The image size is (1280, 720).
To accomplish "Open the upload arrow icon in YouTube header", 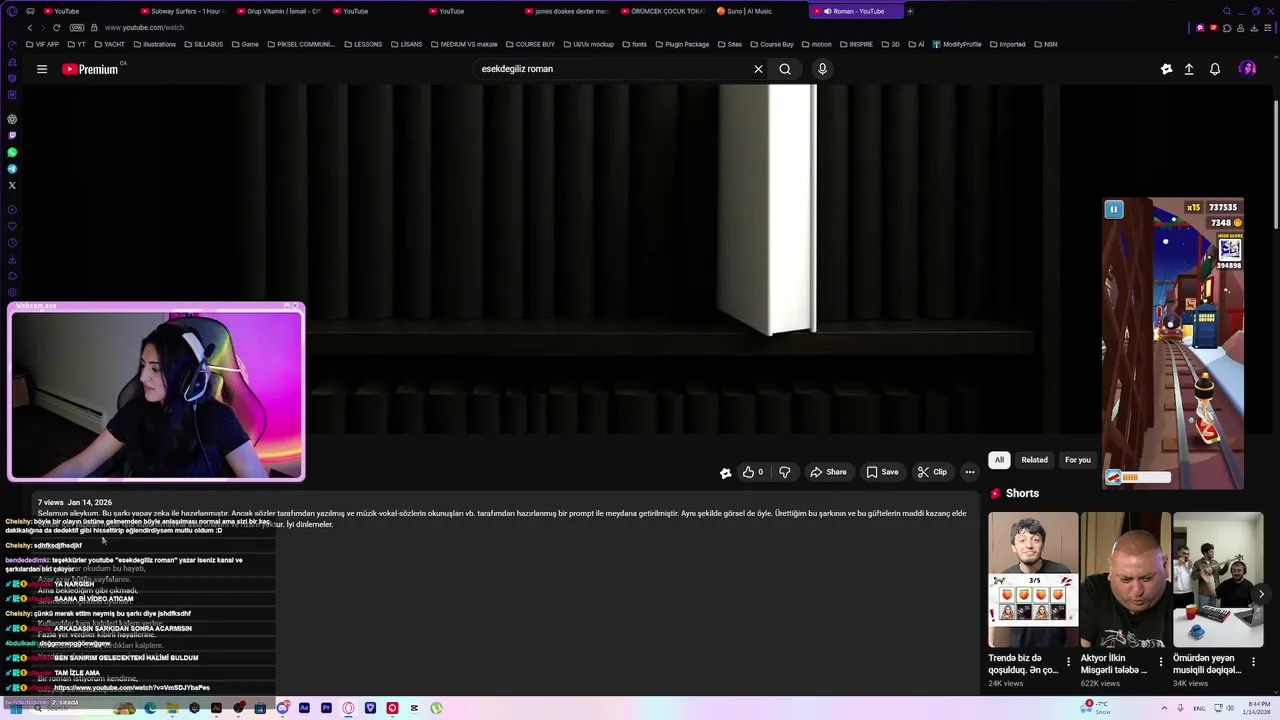I will tap(1189, 69).
